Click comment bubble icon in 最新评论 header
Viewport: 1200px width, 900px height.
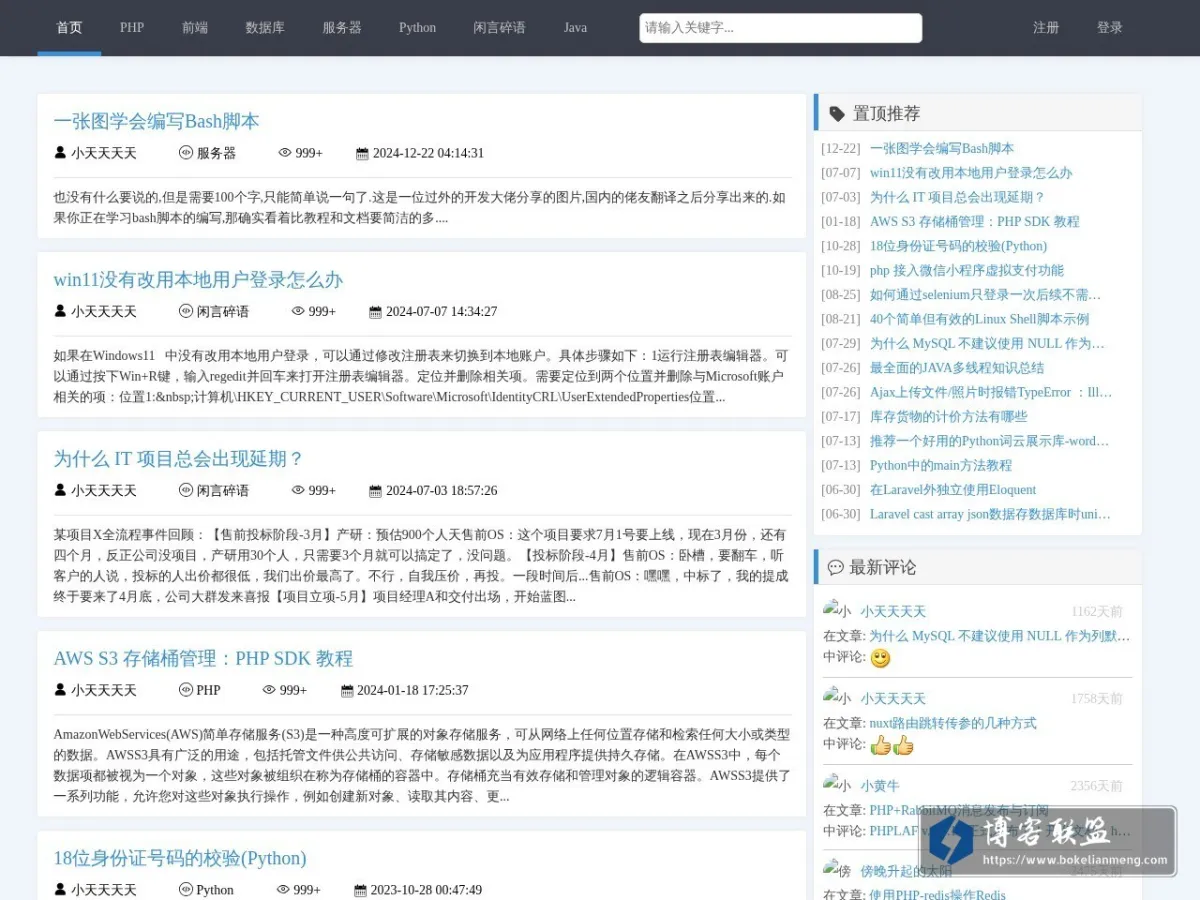(x=836, y=567)
